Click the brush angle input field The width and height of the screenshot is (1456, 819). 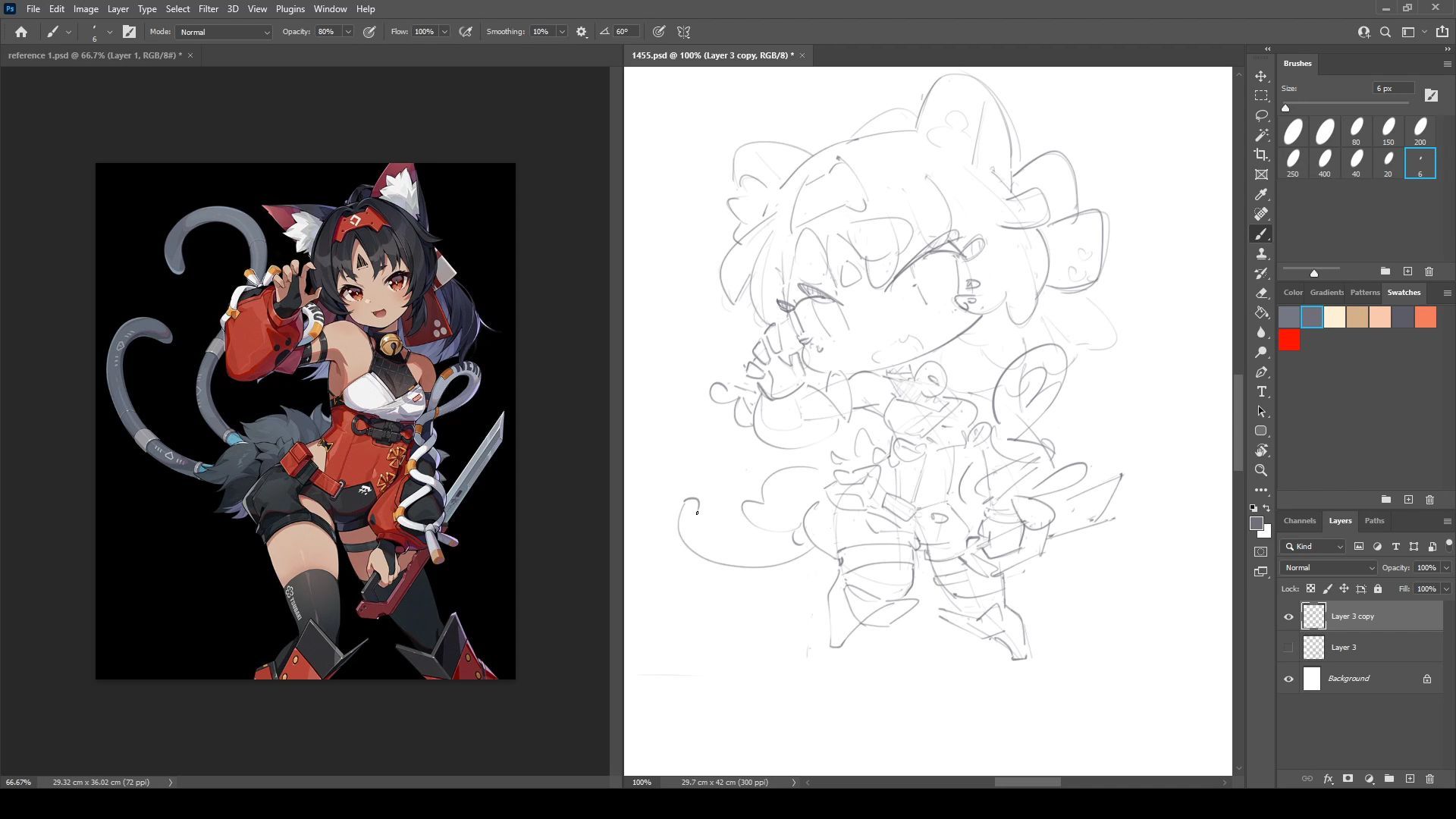click(626, 32)
